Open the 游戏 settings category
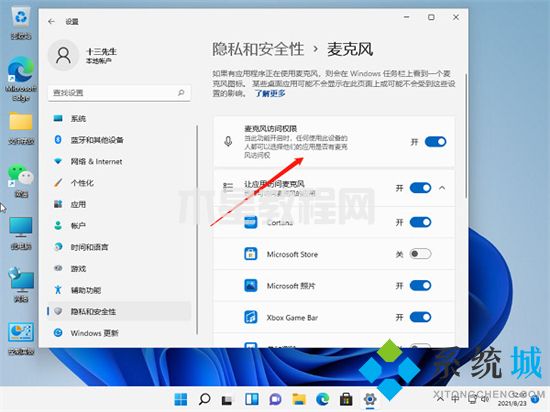The height and width of the screenshot is (412, 550). pos(119,269)
